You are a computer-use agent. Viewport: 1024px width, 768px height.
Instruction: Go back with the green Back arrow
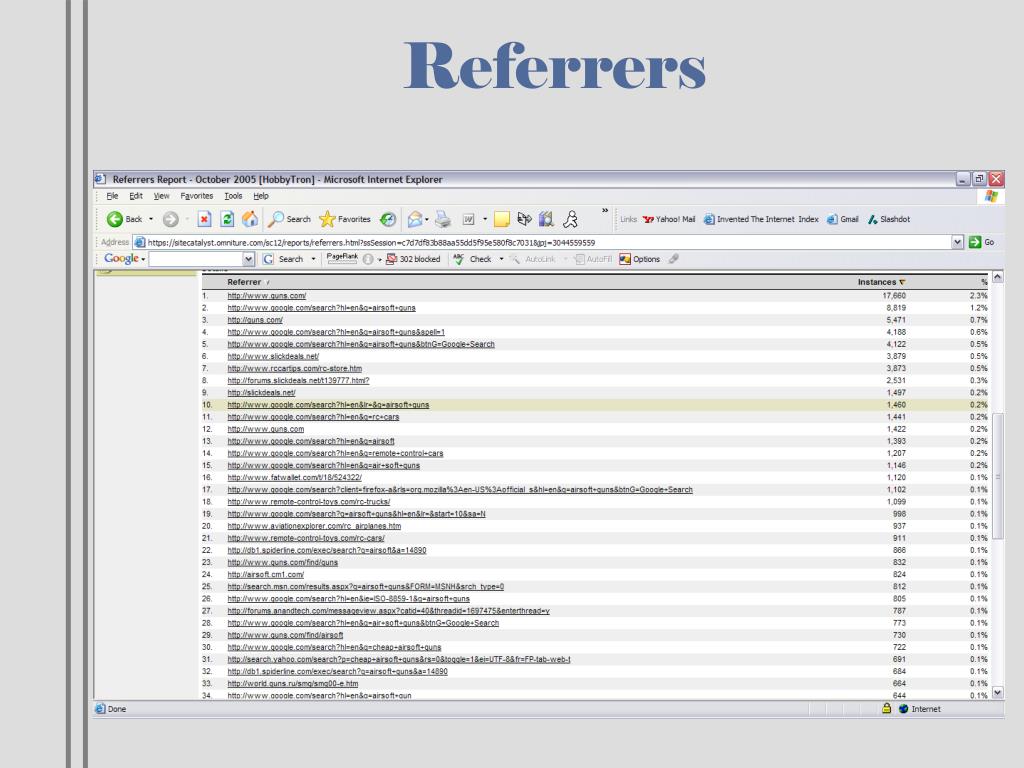(115, 219)
